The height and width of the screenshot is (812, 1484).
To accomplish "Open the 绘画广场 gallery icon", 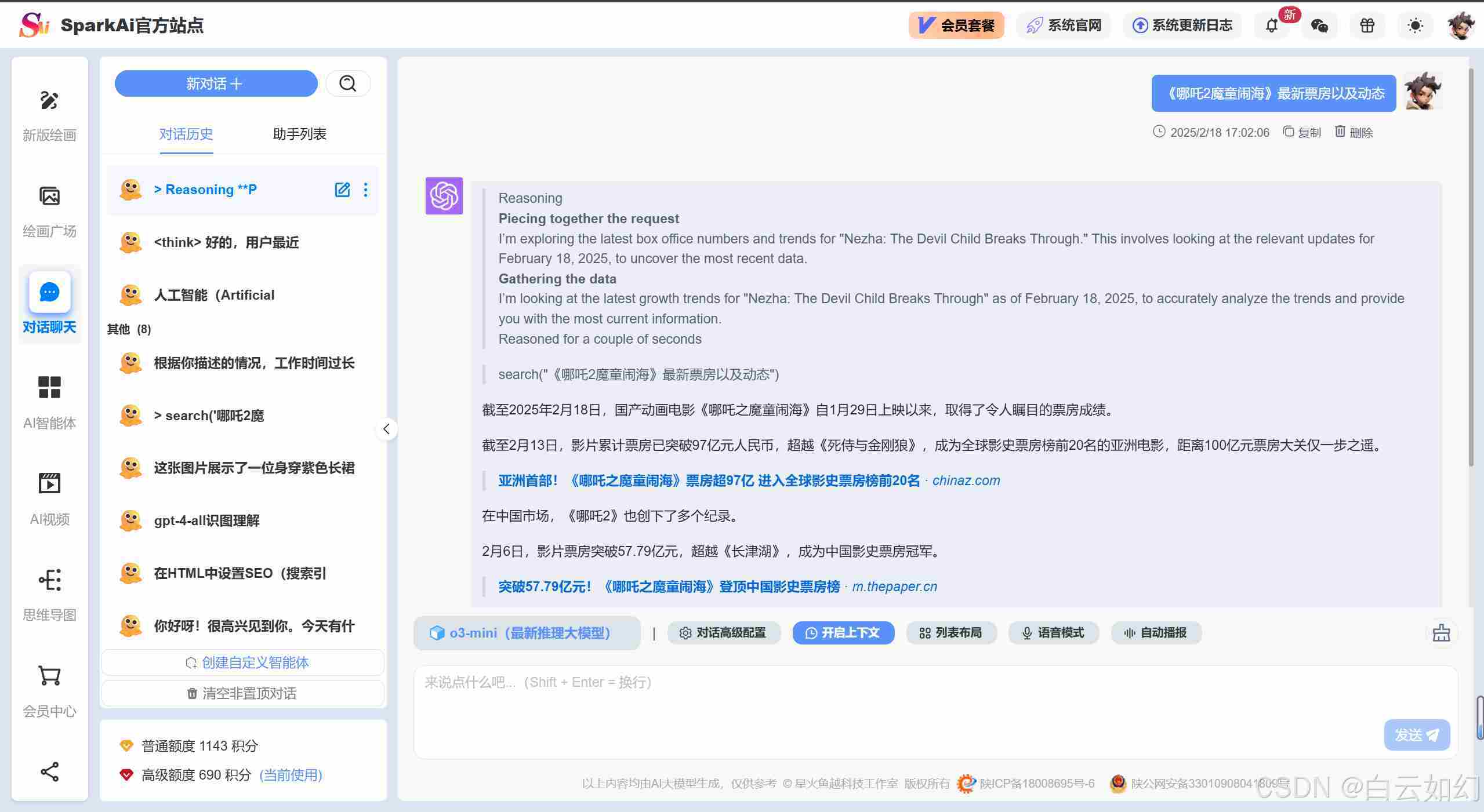I will 49,196.
